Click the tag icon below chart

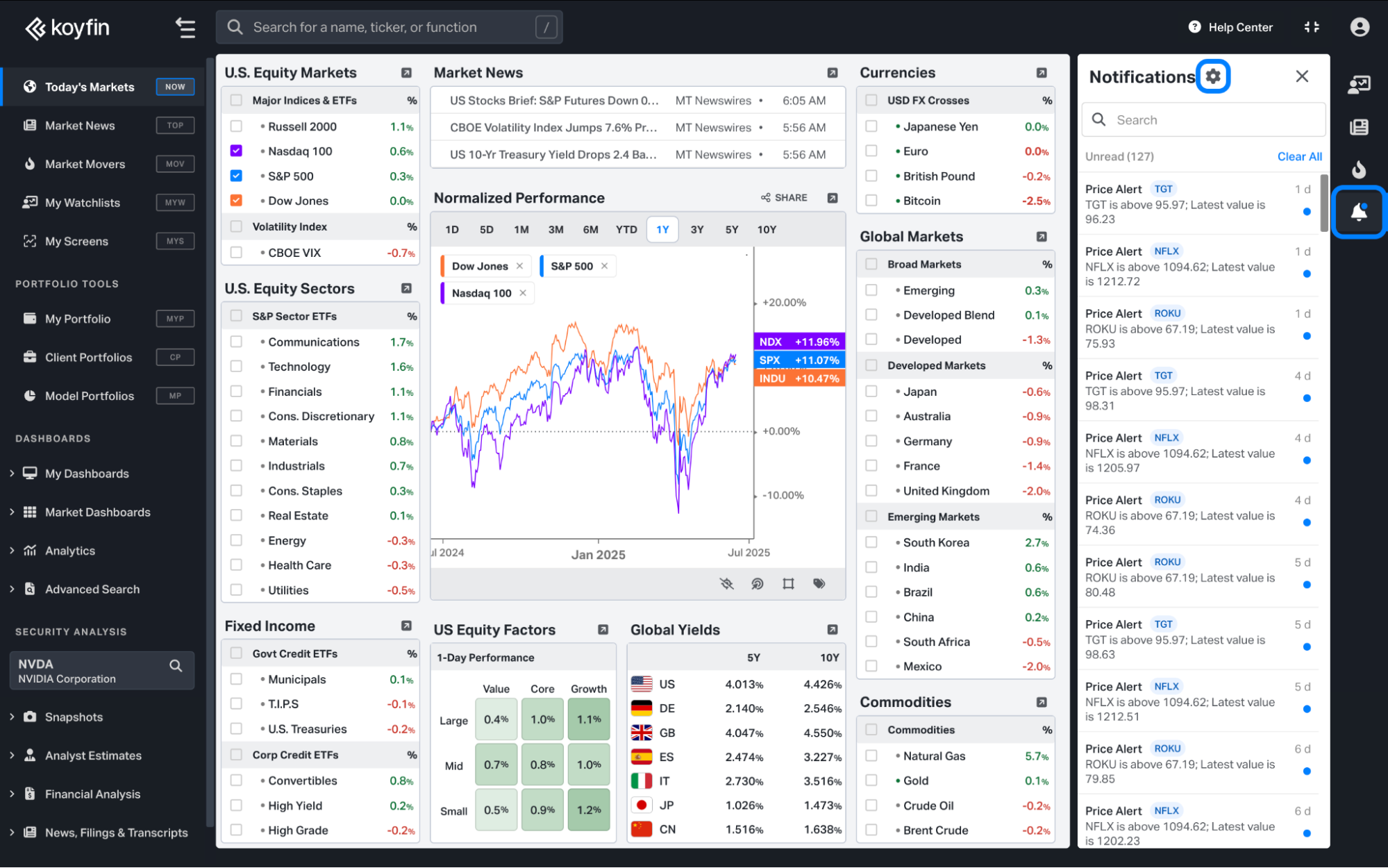pos(819,584)
